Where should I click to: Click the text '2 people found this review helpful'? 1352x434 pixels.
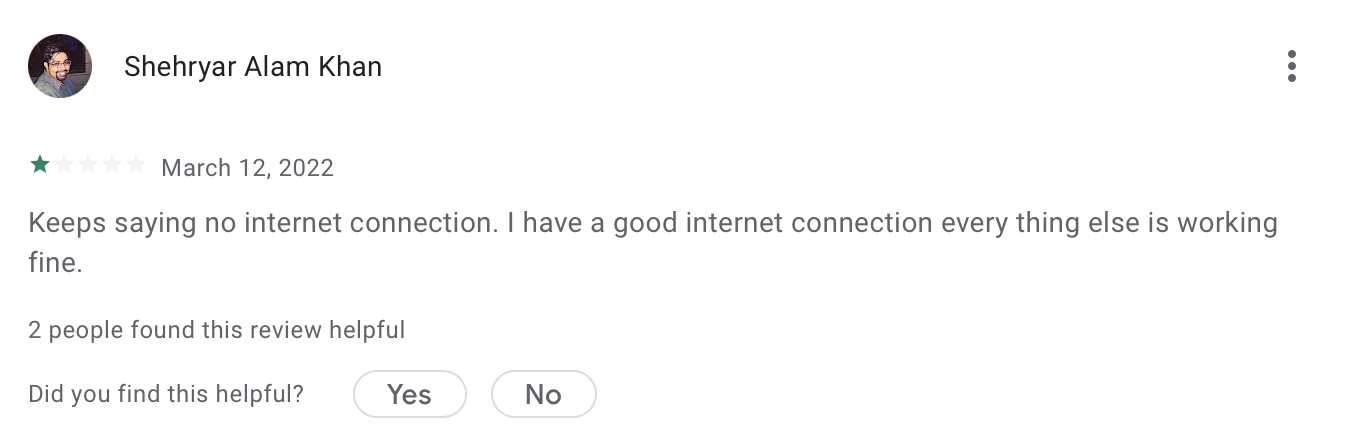pyautogui.click(x=216, y=329)
